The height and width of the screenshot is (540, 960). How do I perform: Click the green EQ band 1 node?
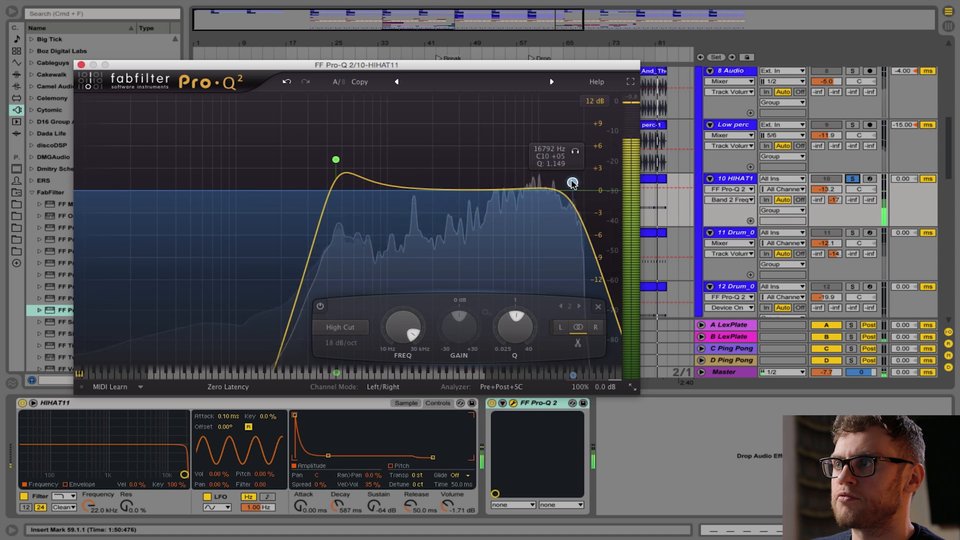(336, 160)
